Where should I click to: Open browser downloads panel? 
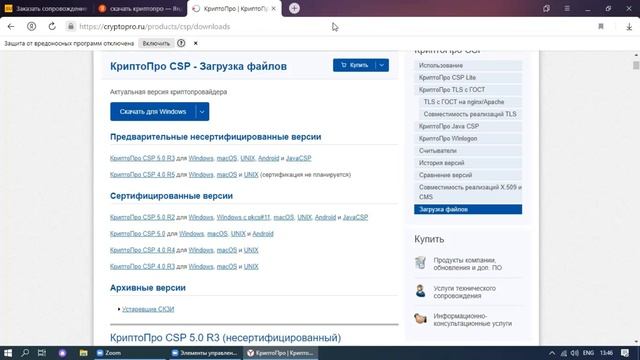(629, 27)
